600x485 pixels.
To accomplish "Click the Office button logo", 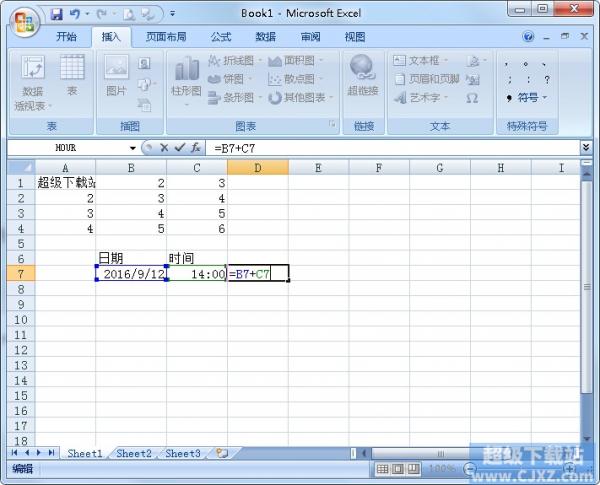I will pyautogui.click(x=23, y=19).
